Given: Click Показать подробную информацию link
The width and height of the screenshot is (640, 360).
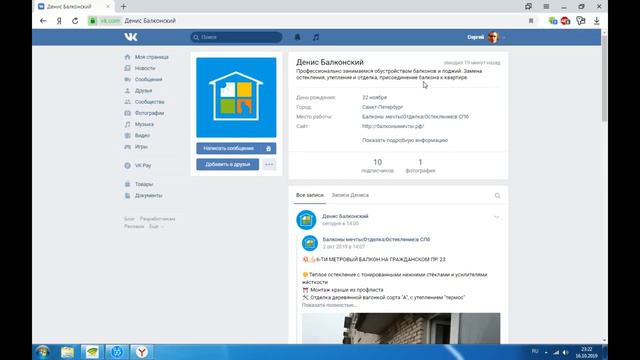Looking at the screenshot, I should point(405,140).
